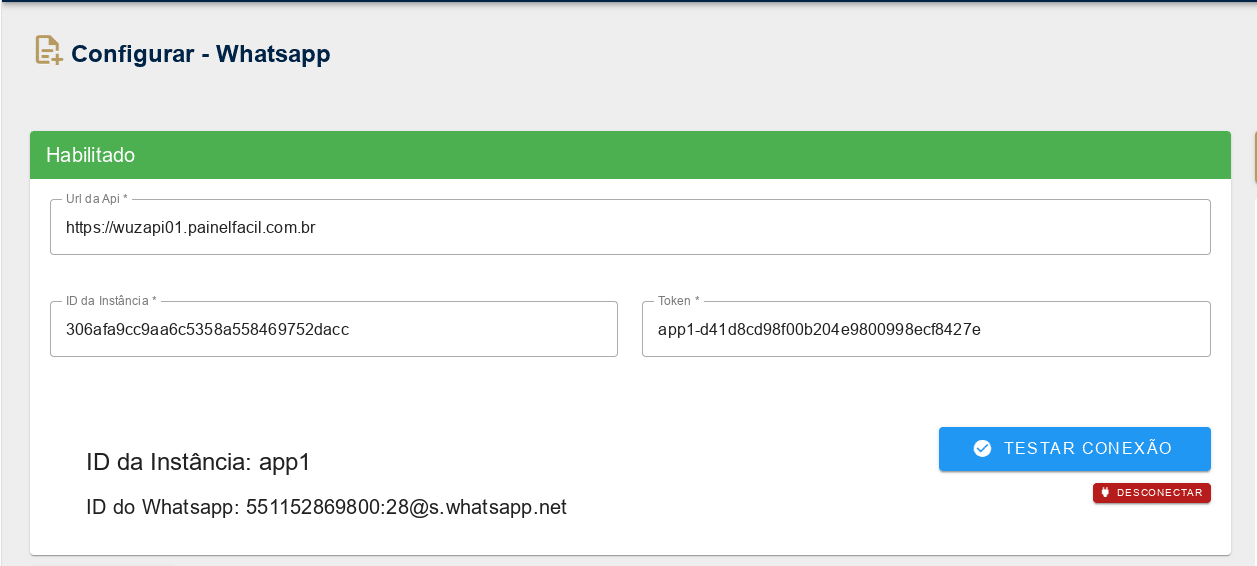The height and width of the screenshot is (566, 1257).
Task: Click the wuzapi01.painelfacil.com.br URL text
Action: pos(191,228)
